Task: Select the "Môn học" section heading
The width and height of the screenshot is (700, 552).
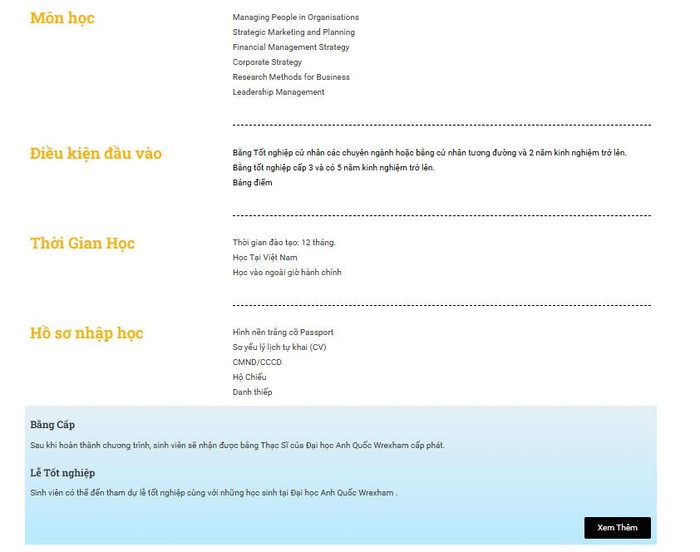Action: pos(63,18)
